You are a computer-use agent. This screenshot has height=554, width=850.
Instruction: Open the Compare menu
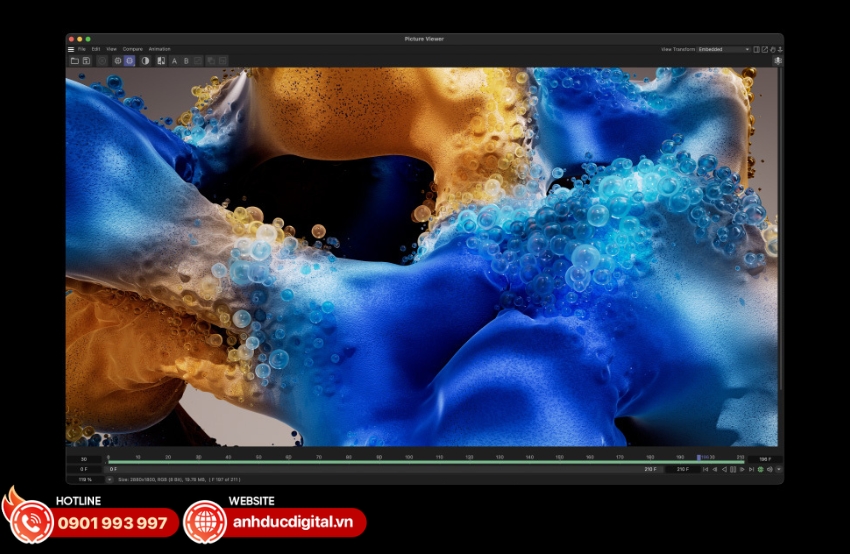tap(133, 49)
